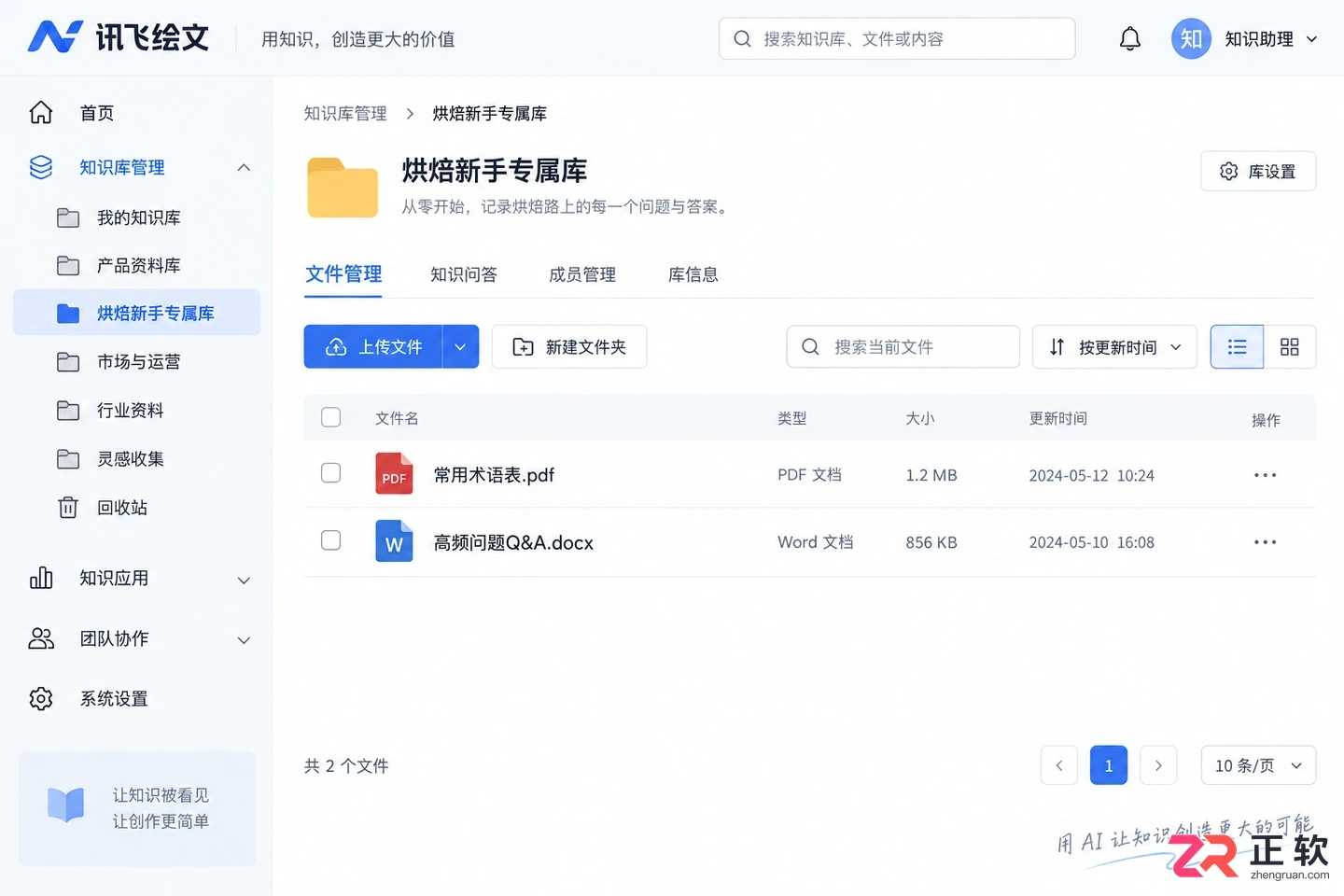
Task: Click the people icon beside 团队协作
Action: pos(41,638)
